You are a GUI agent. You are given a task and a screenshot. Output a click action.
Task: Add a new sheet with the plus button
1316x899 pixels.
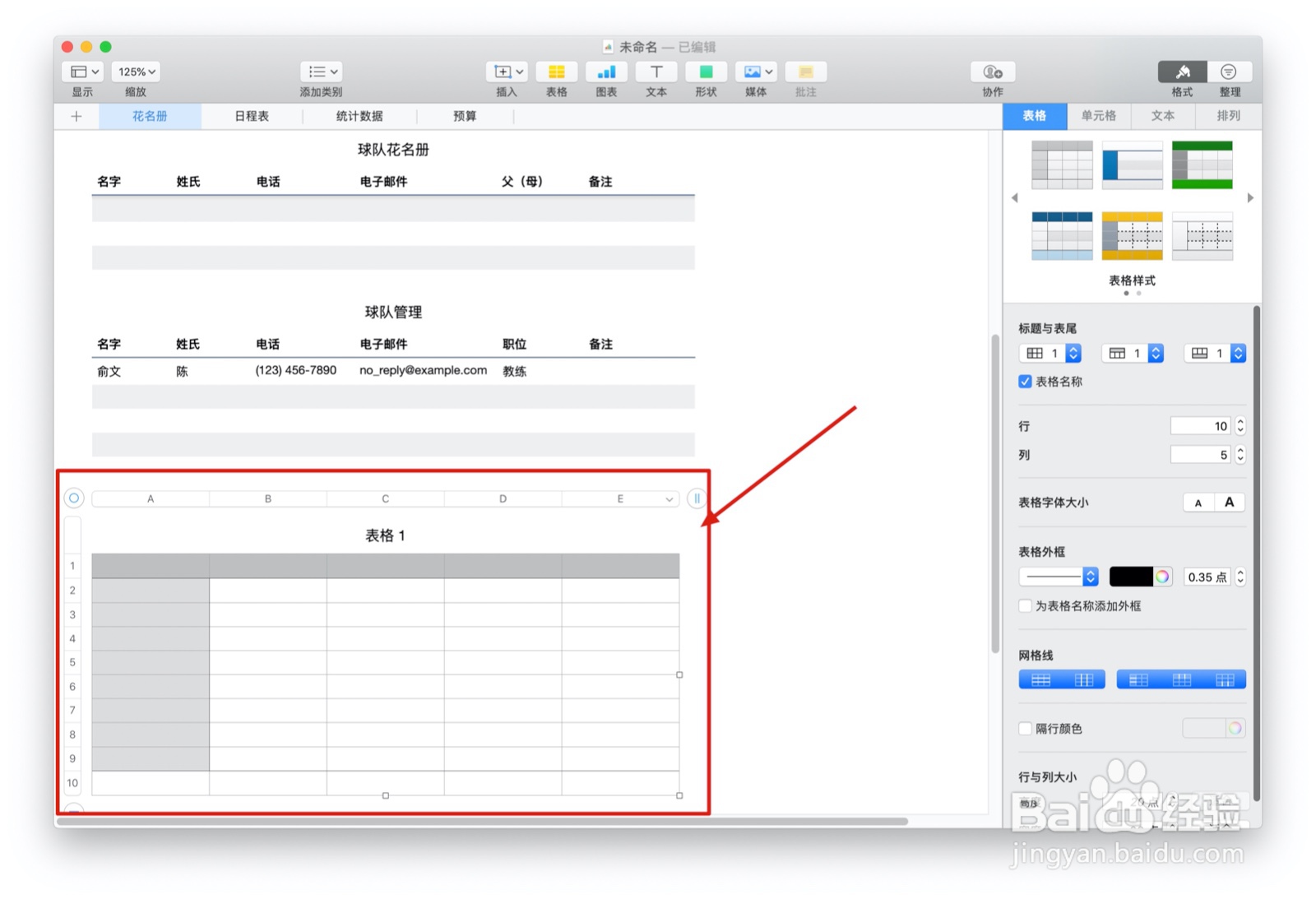click(x=76, y=116)
